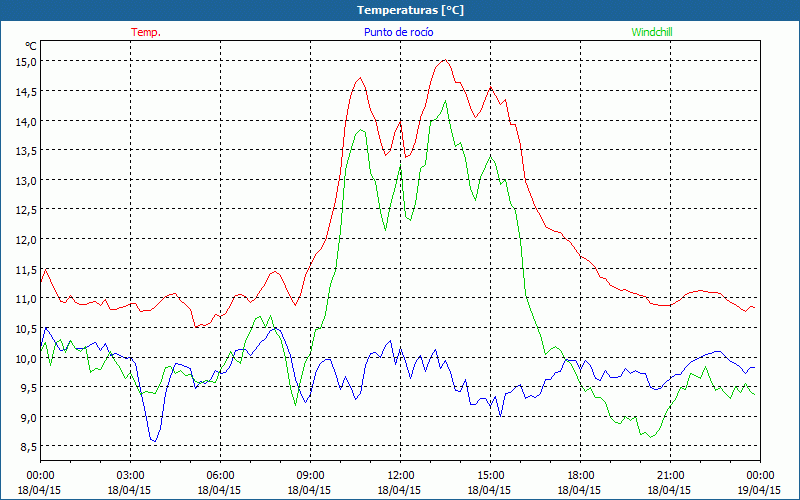
Task: Click the "13,0" y-axis value
Action: click(27, 181)
